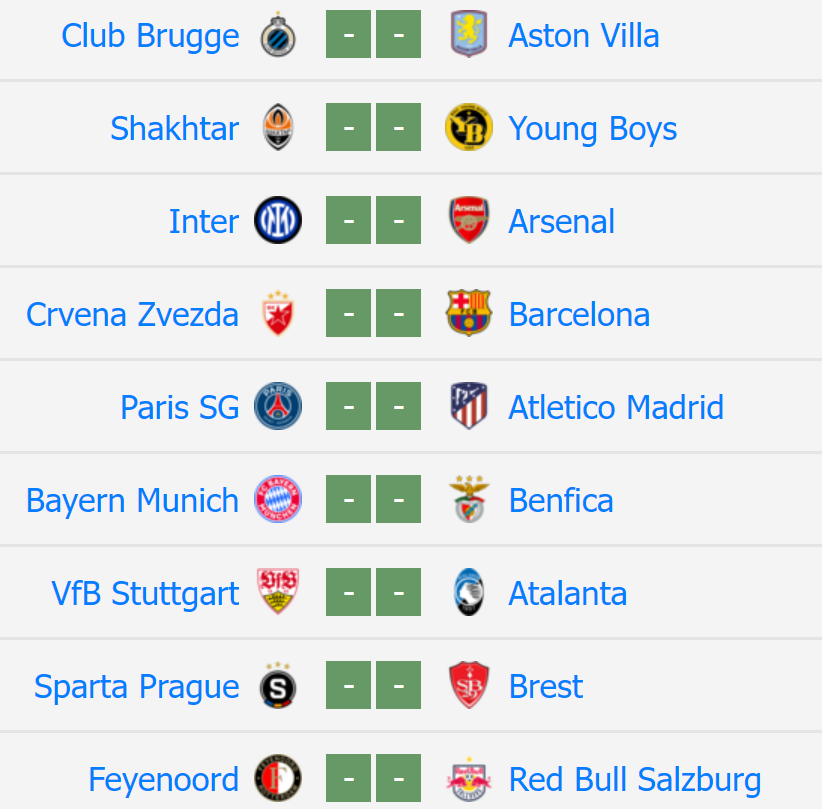Click Feyenoord home score box
This screenshot has width=822, height=809.
[348, 778]
